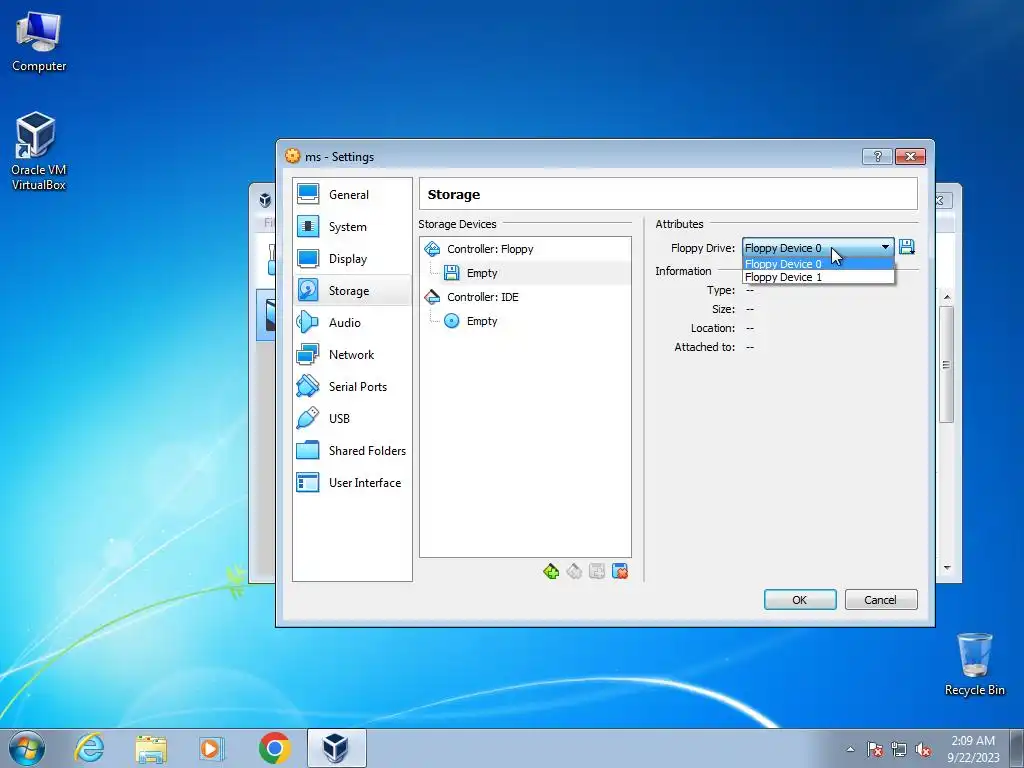Open the User Interface settings category
1024x768 pixels.
click(352, 483)
